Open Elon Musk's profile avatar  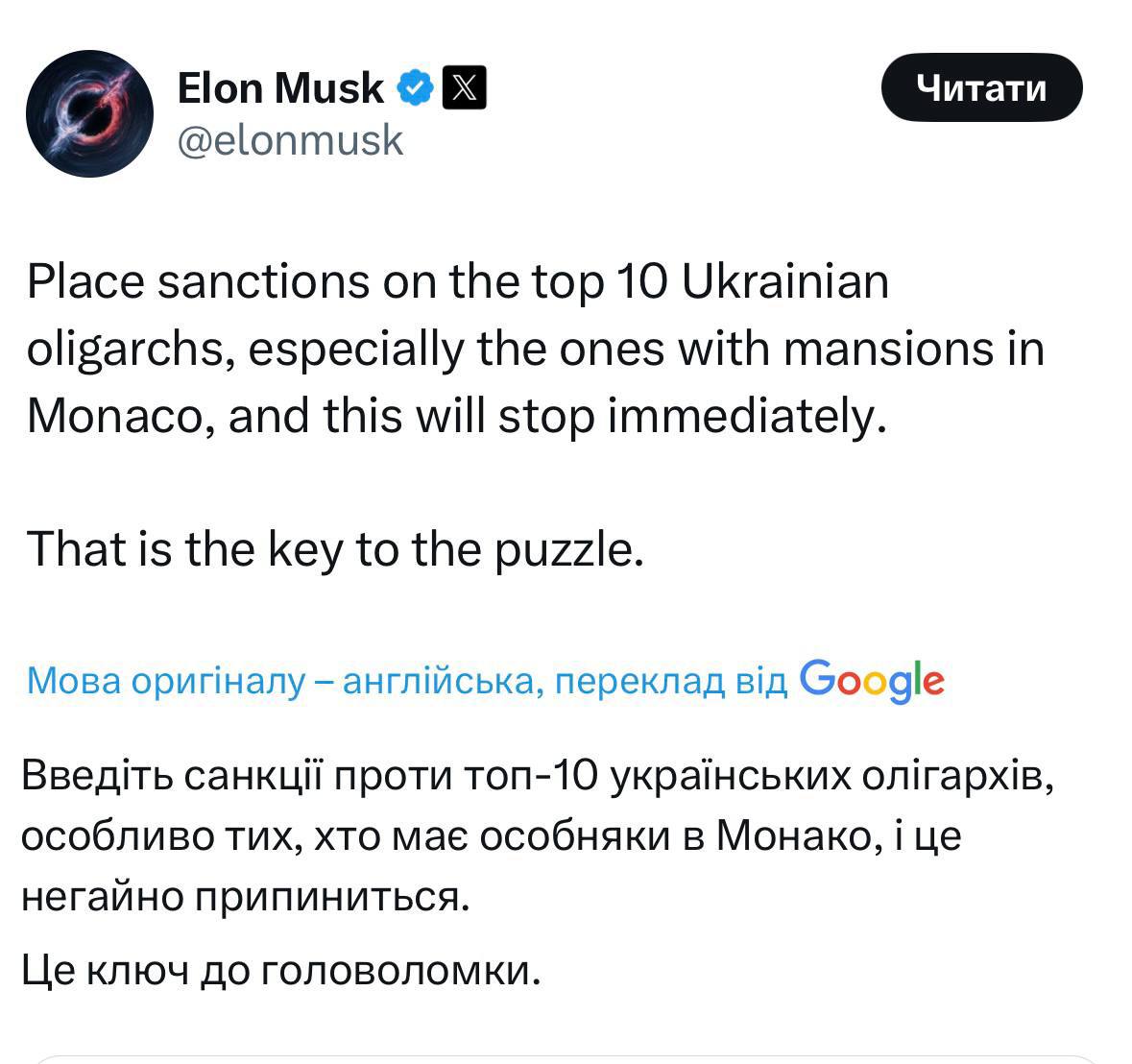tap(89, 113)
